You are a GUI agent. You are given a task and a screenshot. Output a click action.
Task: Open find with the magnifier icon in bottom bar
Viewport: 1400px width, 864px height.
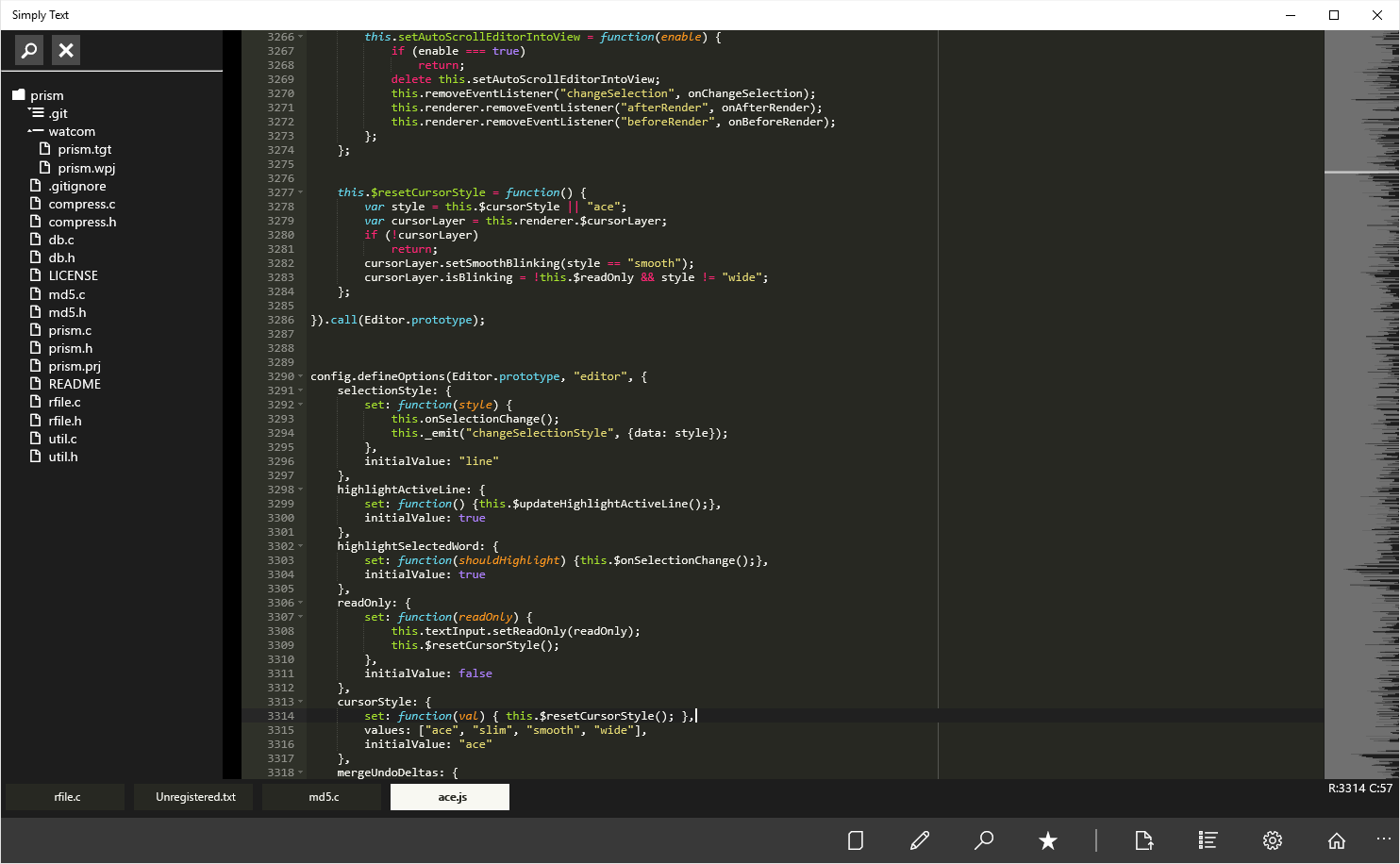pyautogui.click(x=984, y=840)
